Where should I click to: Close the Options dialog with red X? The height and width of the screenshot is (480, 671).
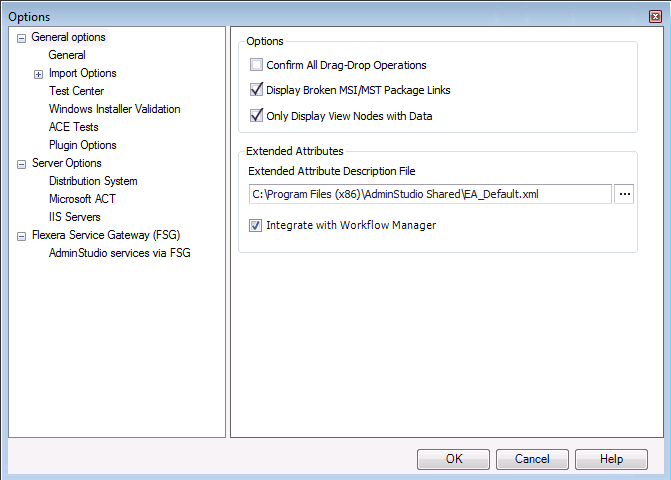coord(655,16)
